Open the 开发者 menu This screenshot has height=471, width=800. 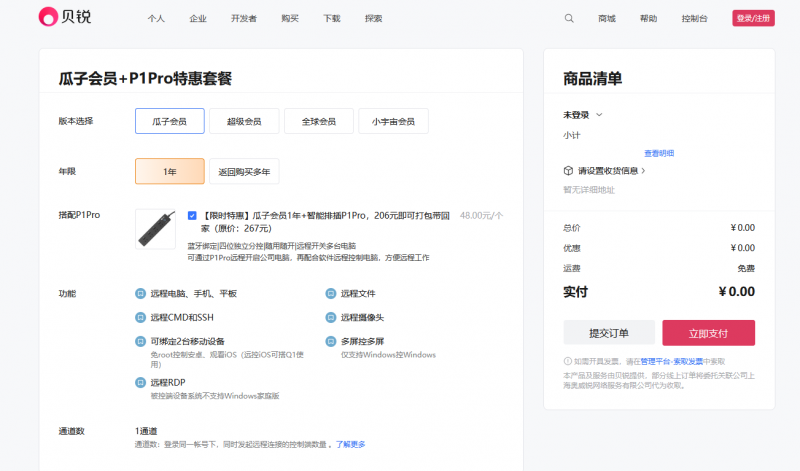click(x=244, y=18)
